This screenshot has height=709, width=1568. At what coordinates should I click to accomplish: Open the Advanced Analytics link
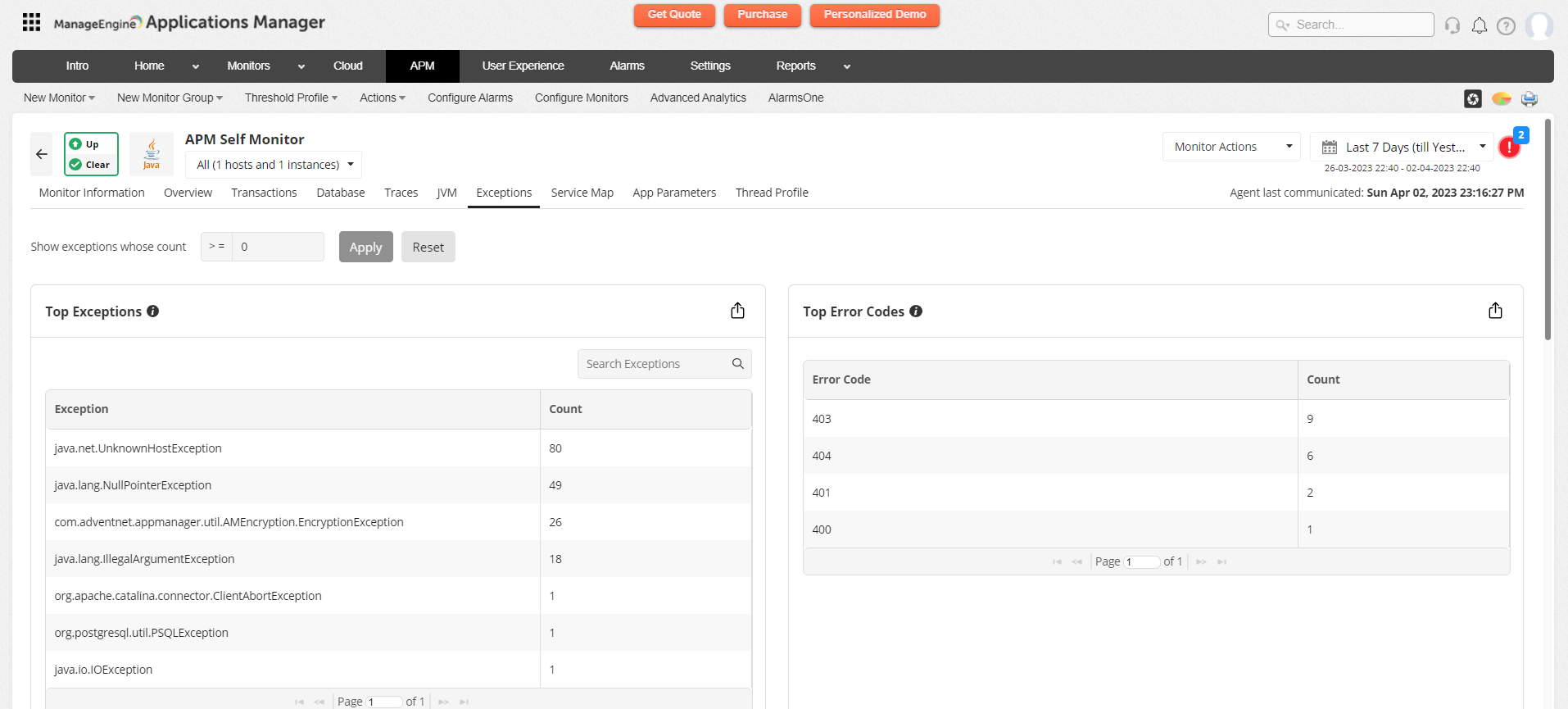point(698,98)
